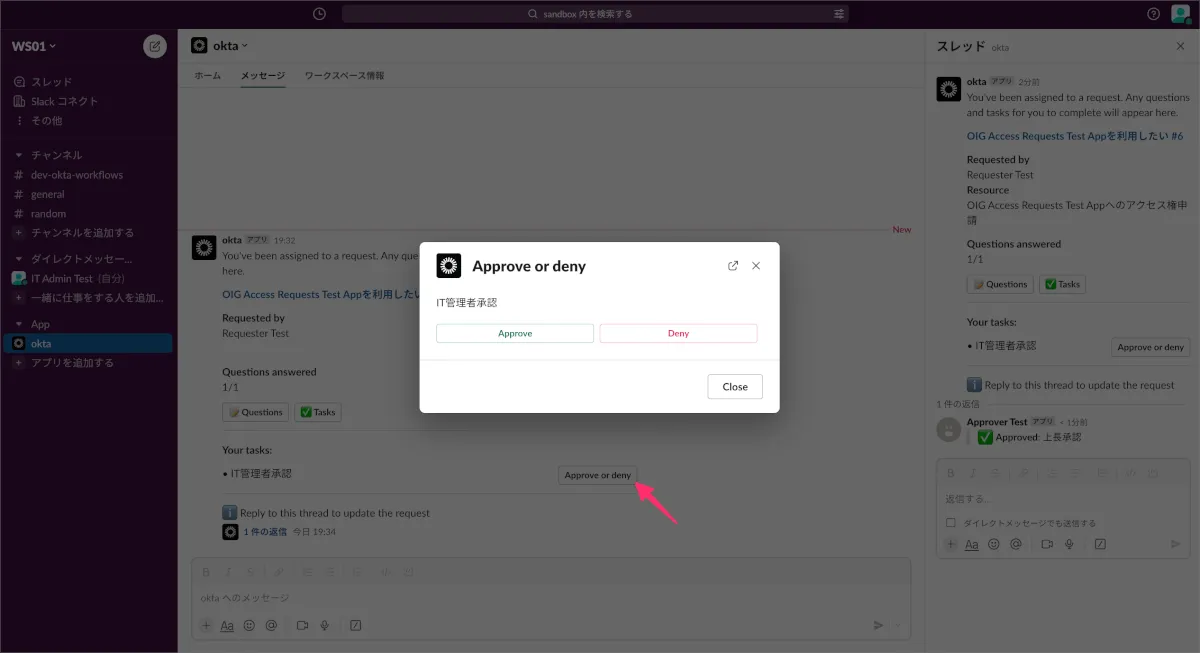The width and height of the screenshot is (1200, 653).
Task: Open emoji picker in thread reply box
Action: pos(993,544)
